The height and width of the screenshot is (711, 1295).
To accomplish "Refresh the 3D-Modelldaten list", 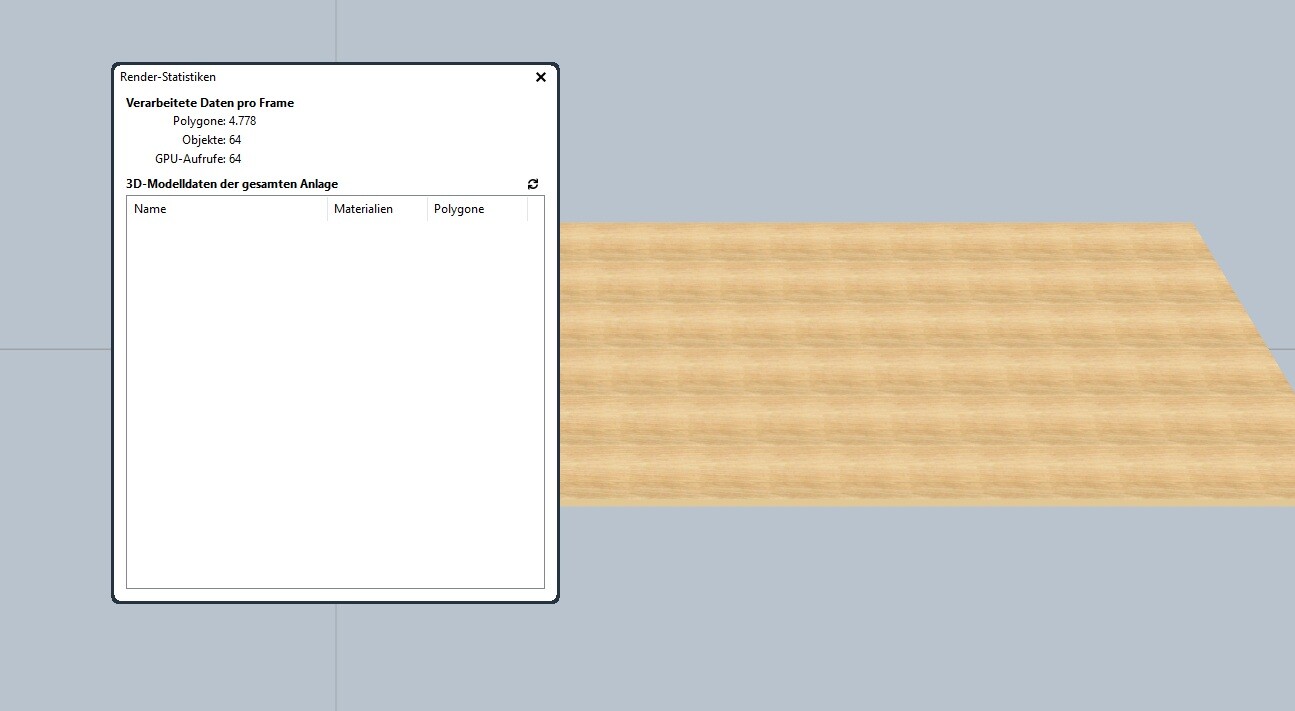I will (533, 184).
